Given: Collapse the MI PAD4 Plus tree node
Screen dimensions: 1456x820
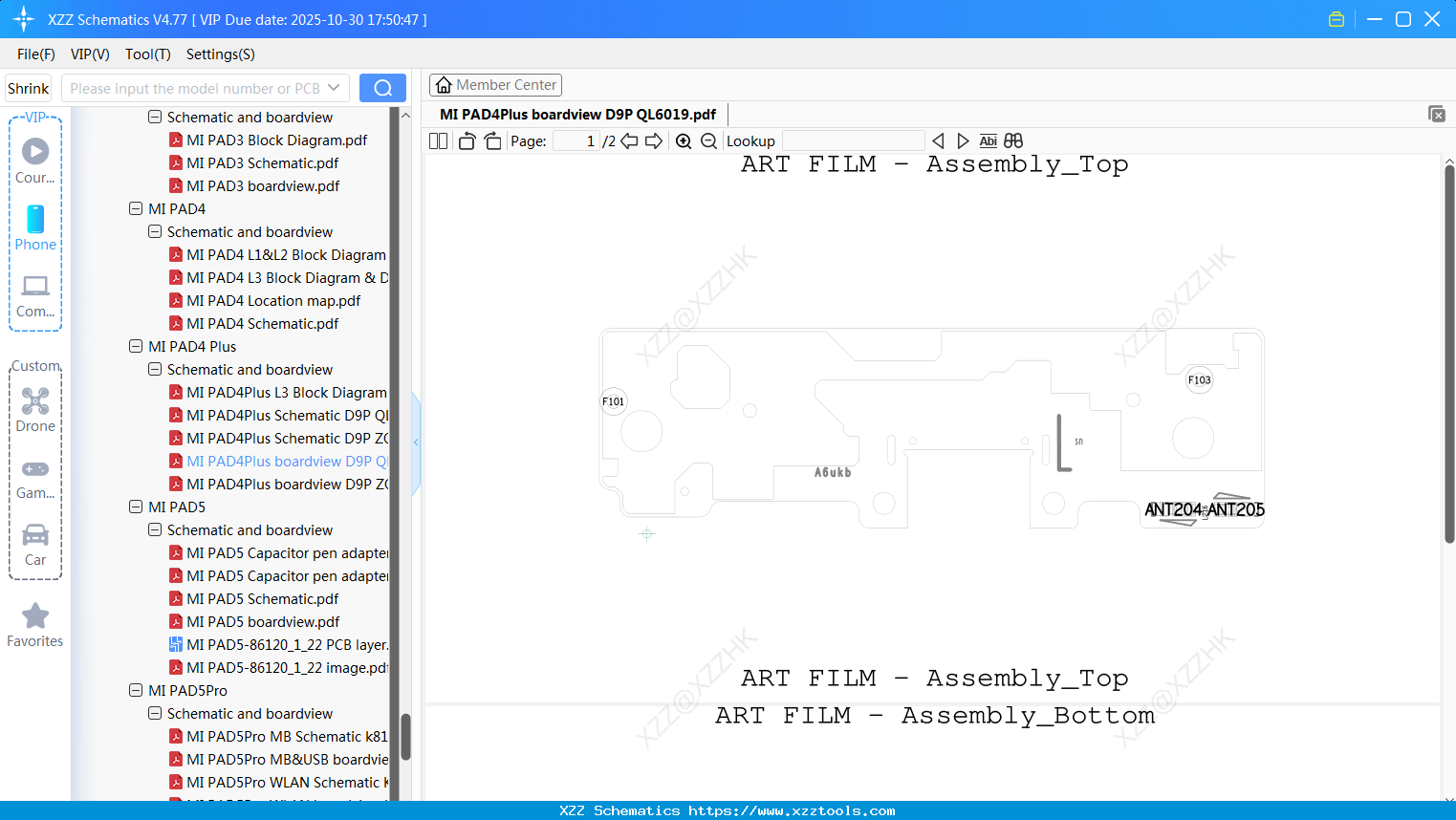Looking at the screenshot, I should coord(135,346).
